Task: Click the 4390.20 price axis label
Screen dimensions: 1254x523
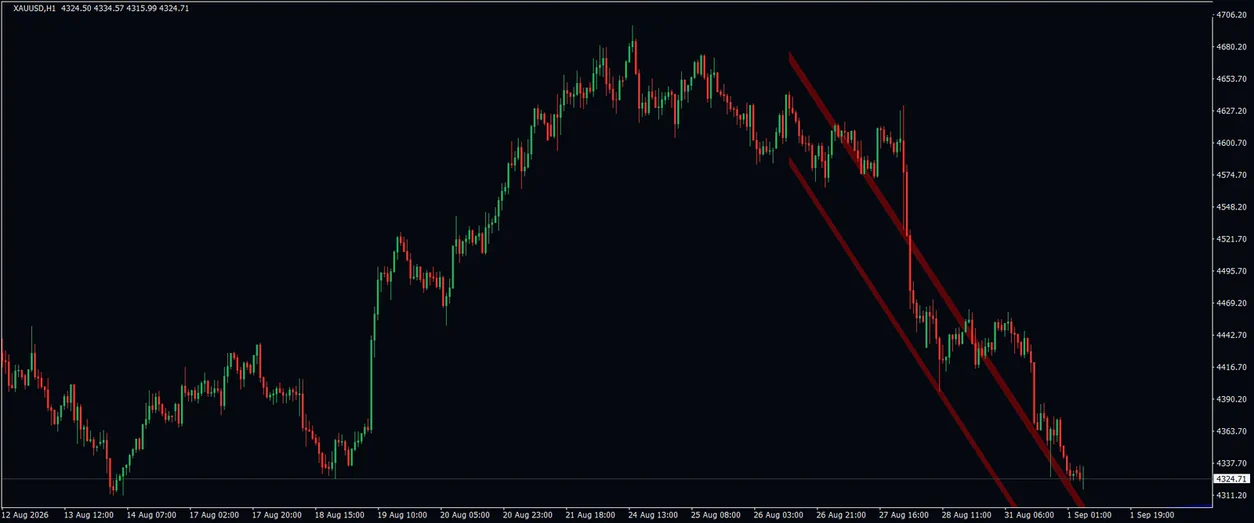Action: (x=1231, y=399)
